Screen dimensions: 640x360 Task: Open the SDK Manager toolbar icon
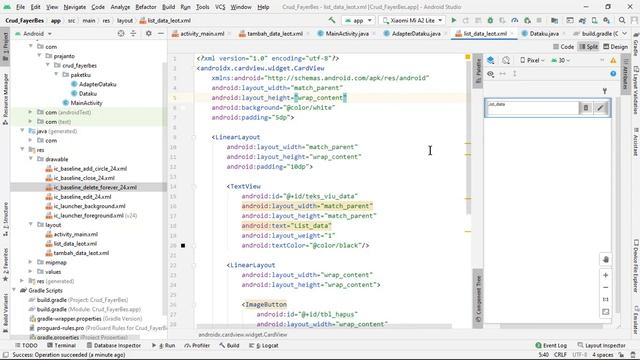(607, 20)
